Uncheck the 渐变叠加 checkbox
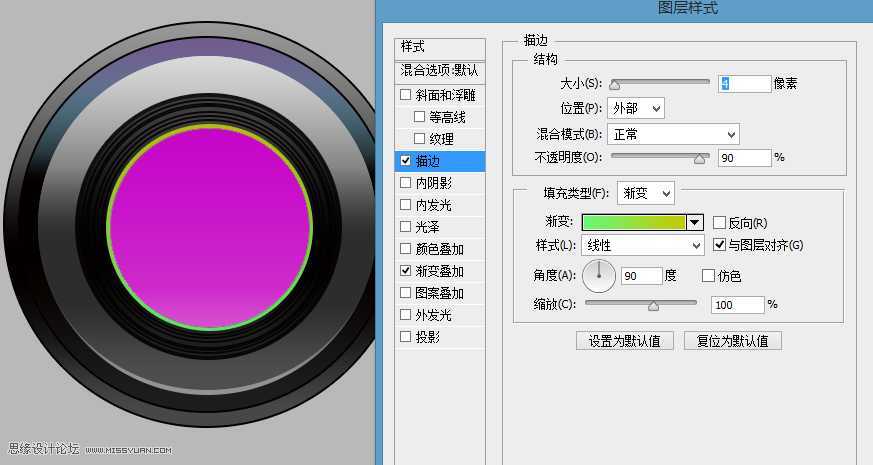The height and width of the screenshot is (465, 873). coord(405,271)
